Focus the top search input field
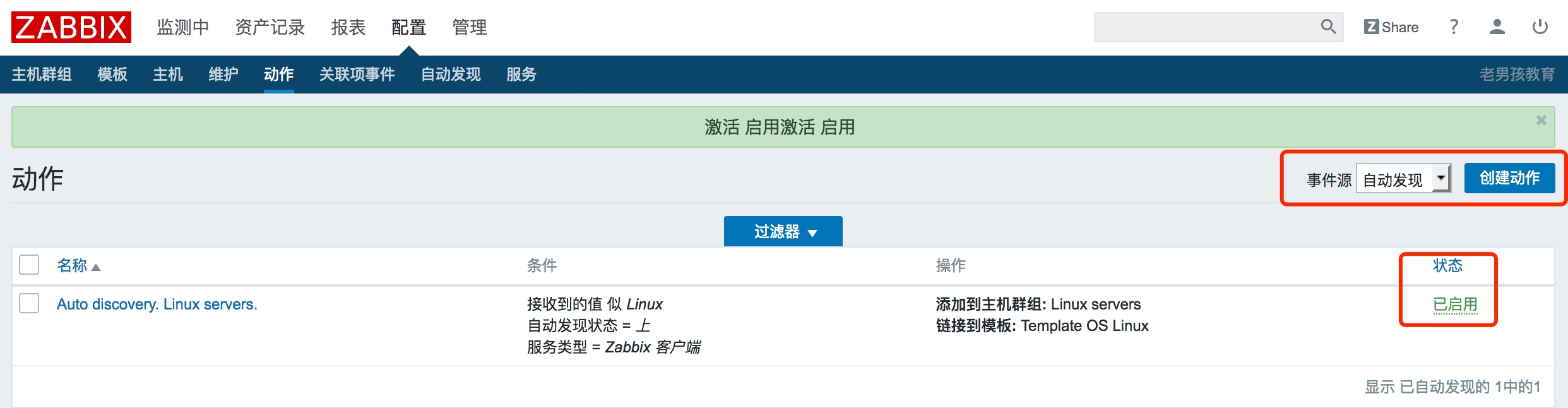Screen dimensions: 1568x408 tap(1206, 27)
